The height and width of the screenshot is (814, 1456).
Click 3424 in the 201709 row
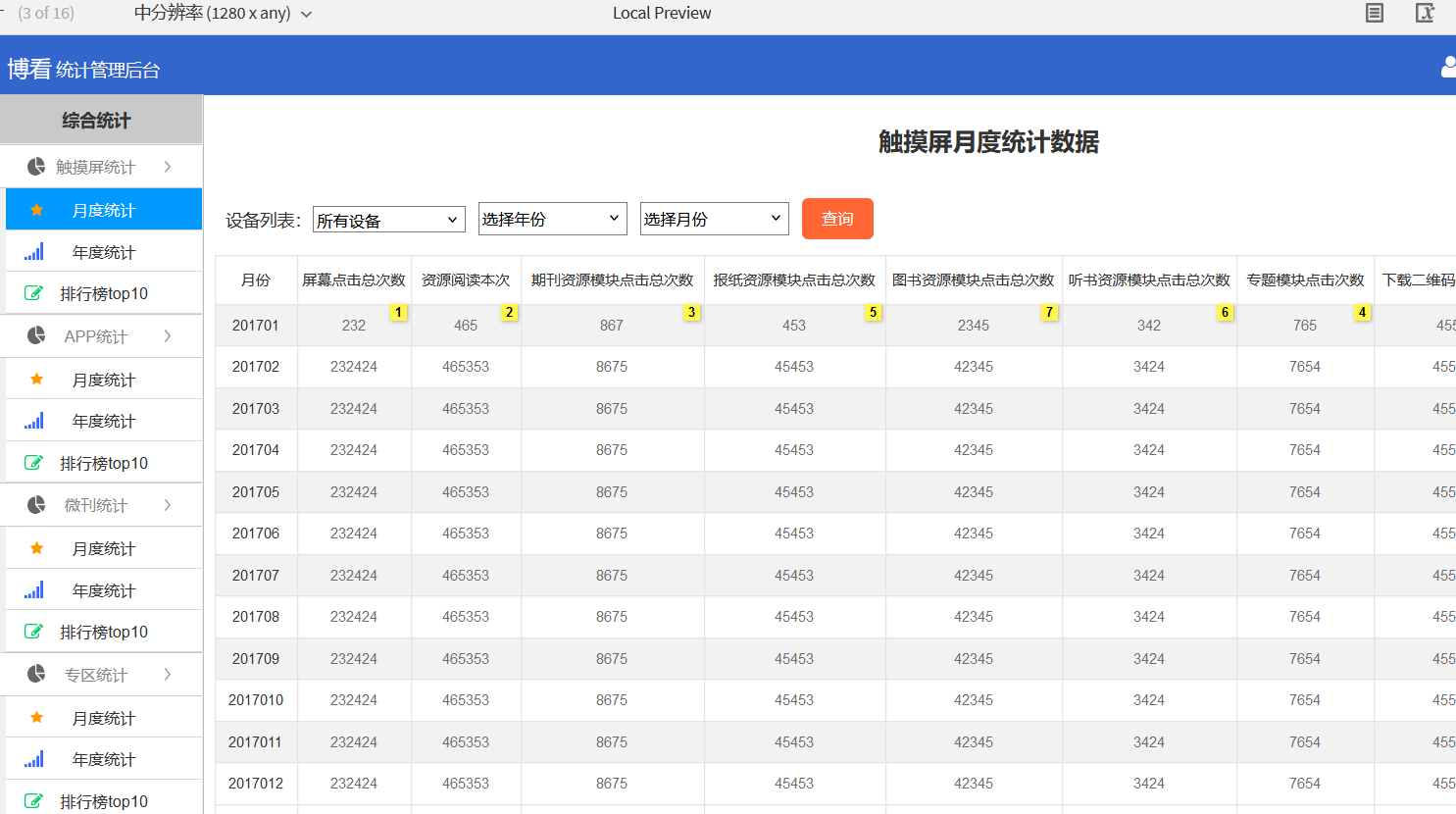pos(1149,659)
